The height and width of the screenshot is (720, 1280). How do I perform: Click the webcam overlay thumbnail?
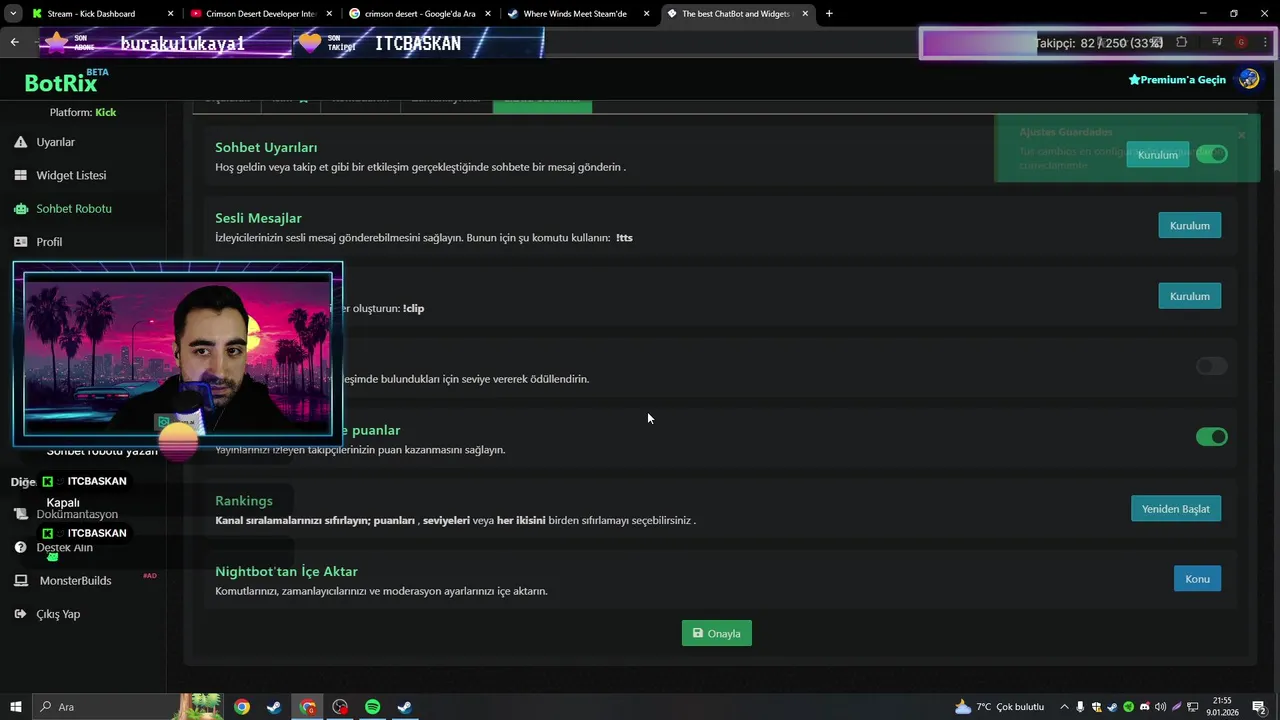click(178, 354)
